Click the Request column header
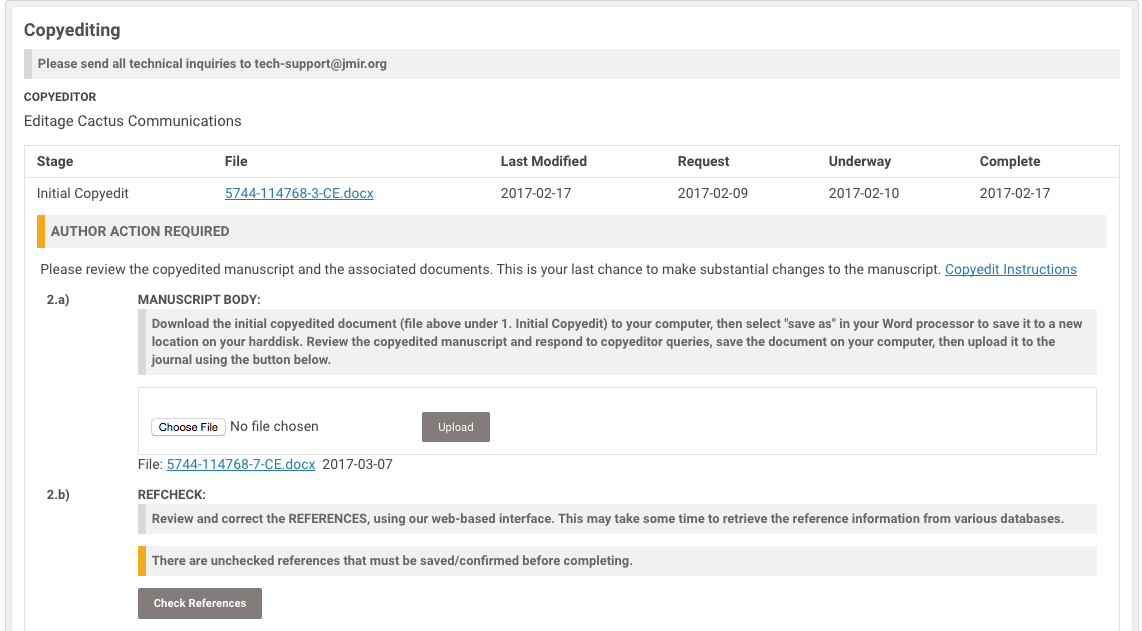Screen dimensions: 1142x631 [703, 161]
